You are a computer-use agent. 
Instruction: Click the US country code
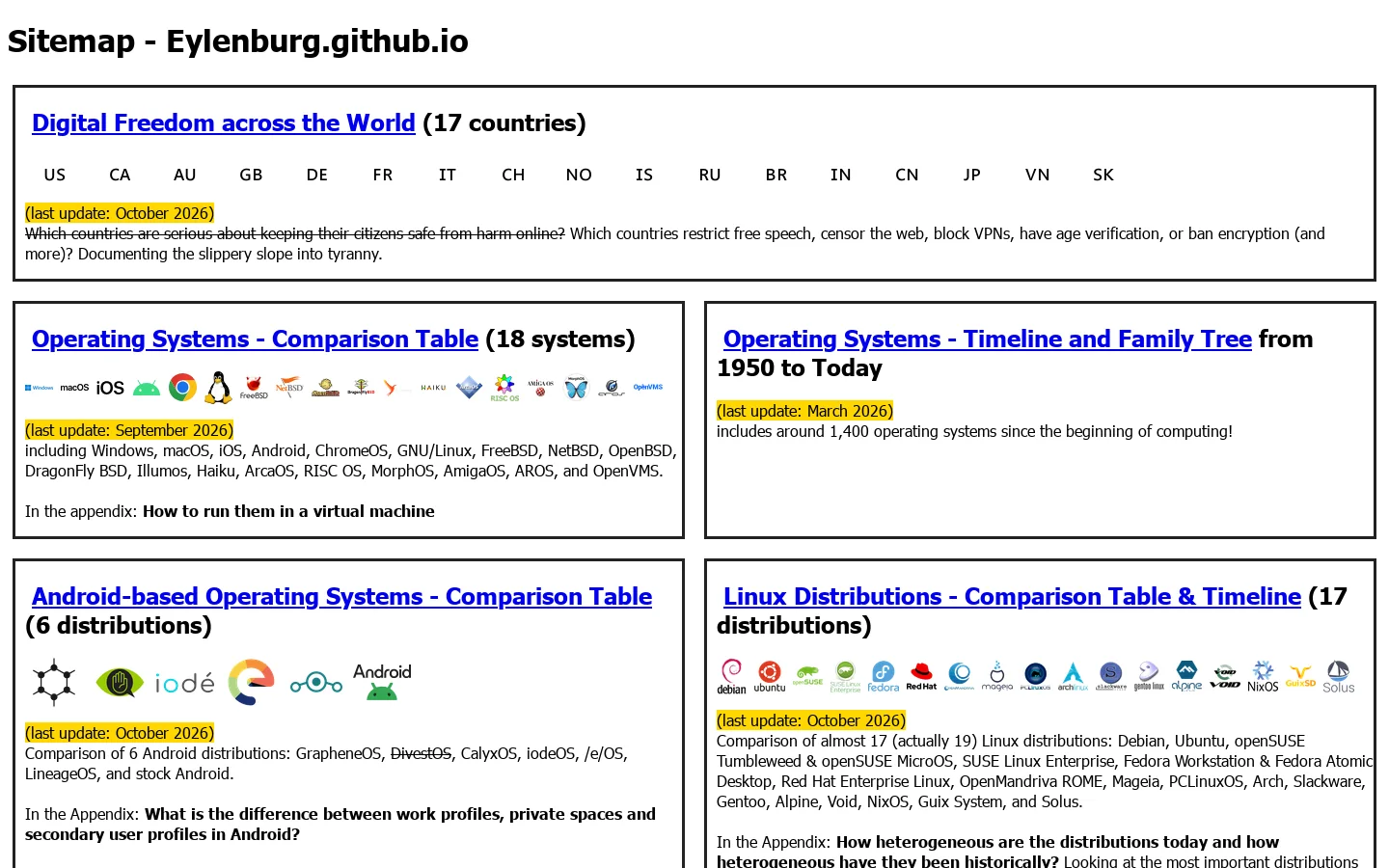tap(55, 175)
